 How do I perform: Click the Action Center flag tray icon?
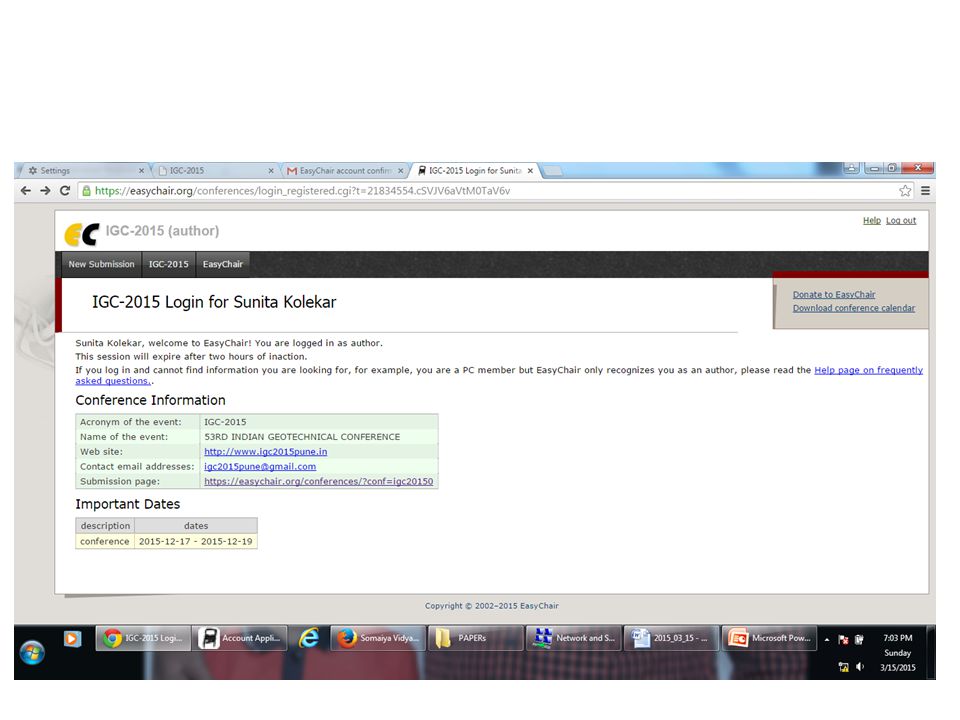[x=843, y=640]
